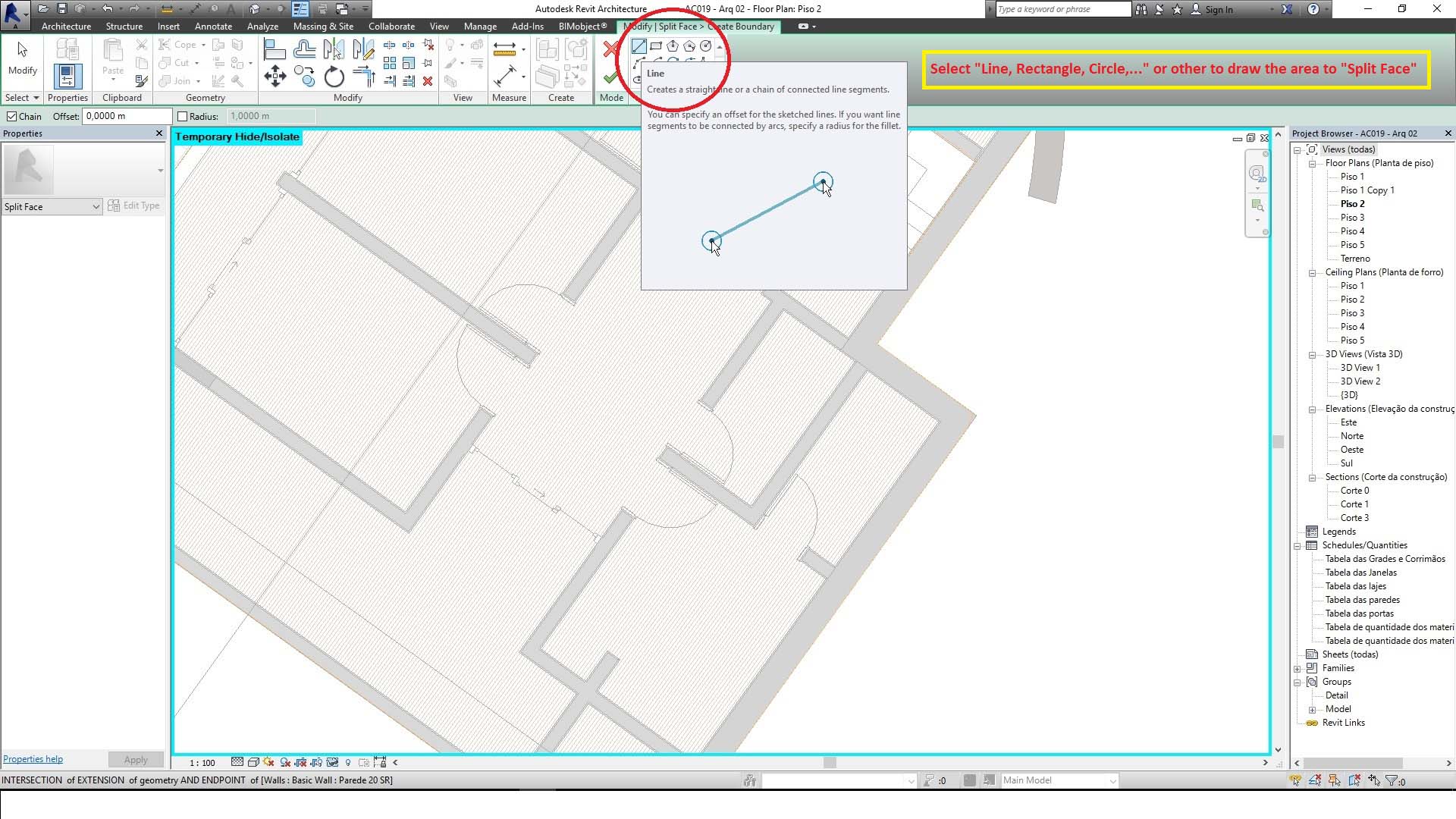Cancel edit mode with red X
1456x819 pixels.
coord(610,50)
